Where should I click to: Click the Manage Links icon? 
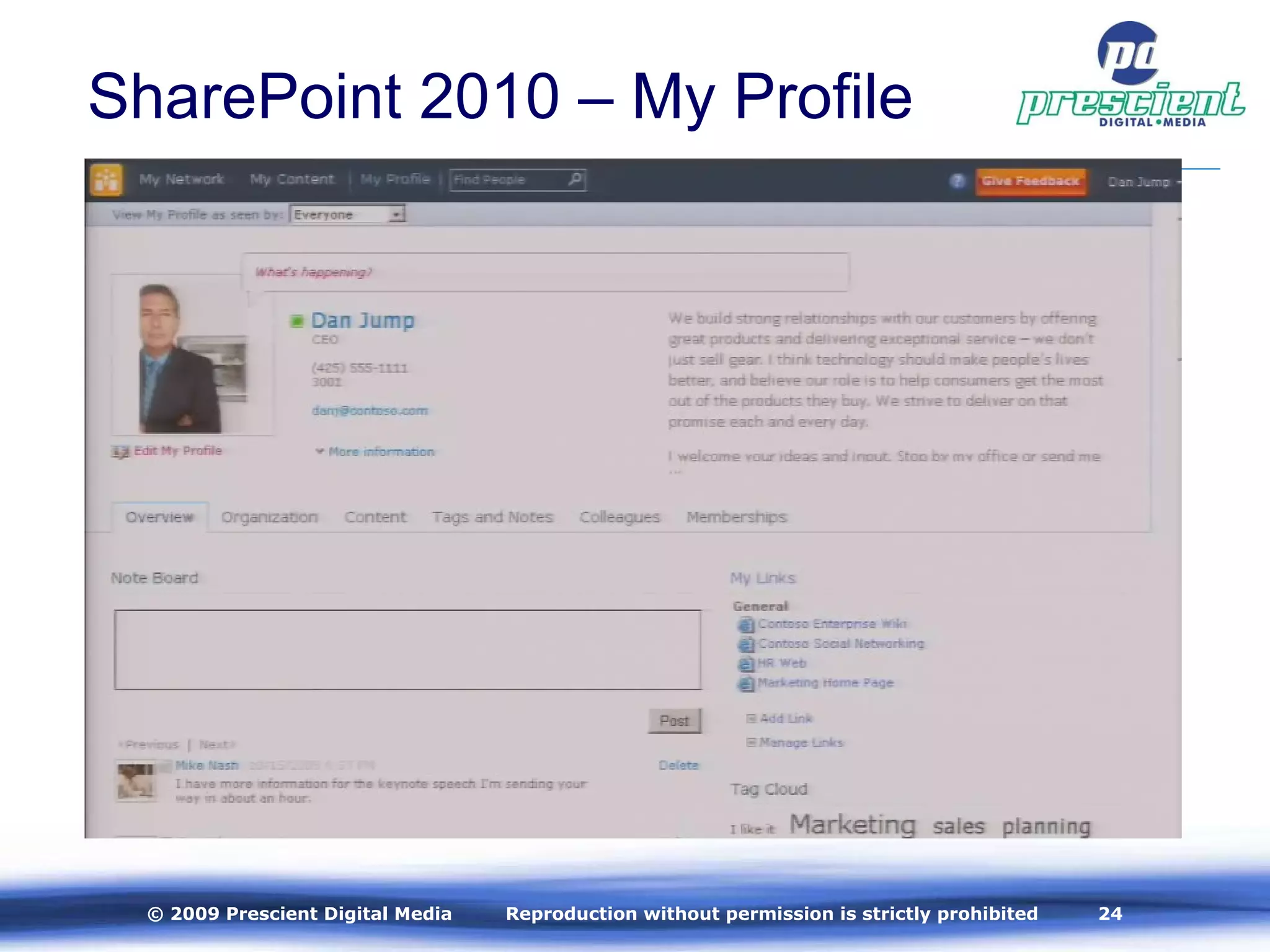751,742
